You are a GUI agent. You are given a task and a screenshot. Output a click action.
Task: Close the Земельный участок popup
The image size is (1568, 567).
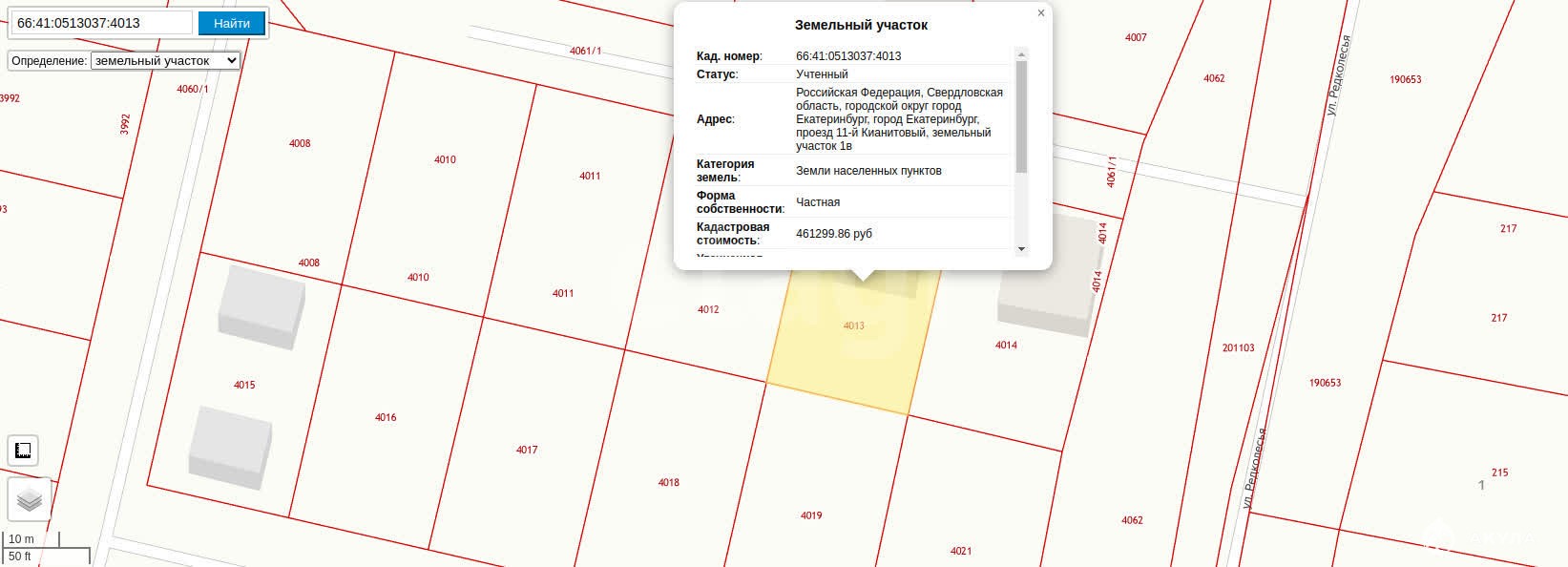click(1040, 13)
